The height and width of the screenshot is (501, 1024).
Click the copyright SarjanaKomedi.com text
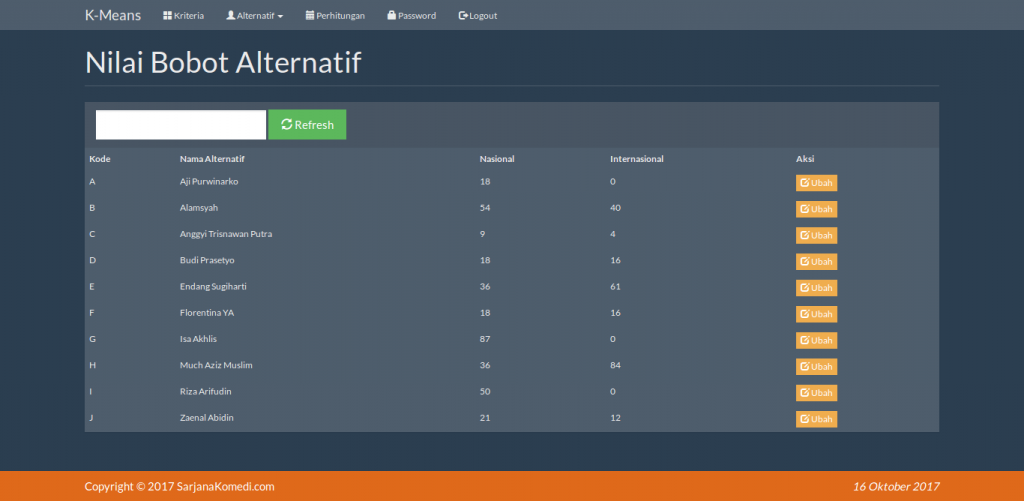[180, 487]
